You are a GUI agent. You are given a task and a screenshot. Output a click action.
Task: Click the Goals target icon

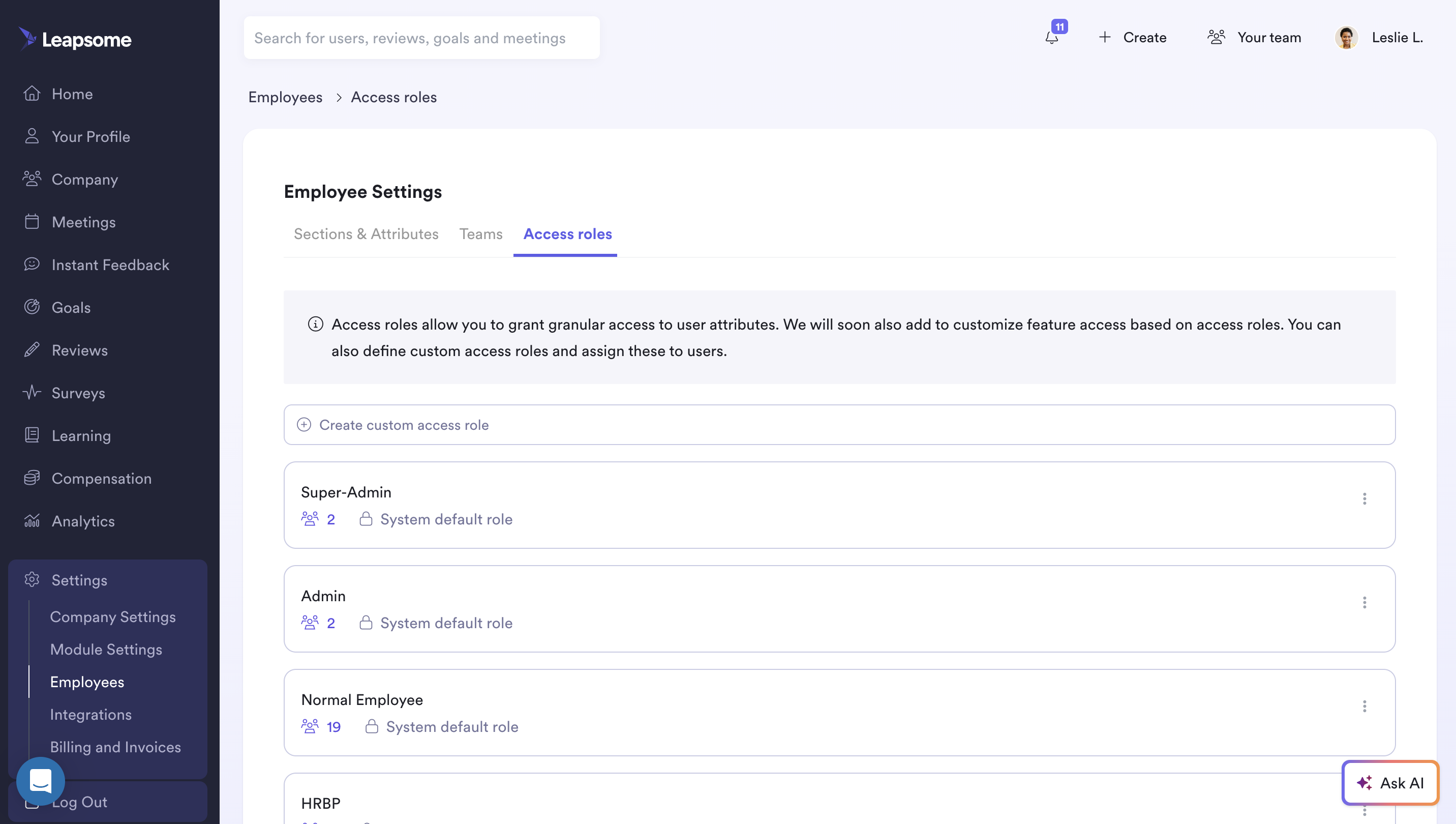pos(32,307)
